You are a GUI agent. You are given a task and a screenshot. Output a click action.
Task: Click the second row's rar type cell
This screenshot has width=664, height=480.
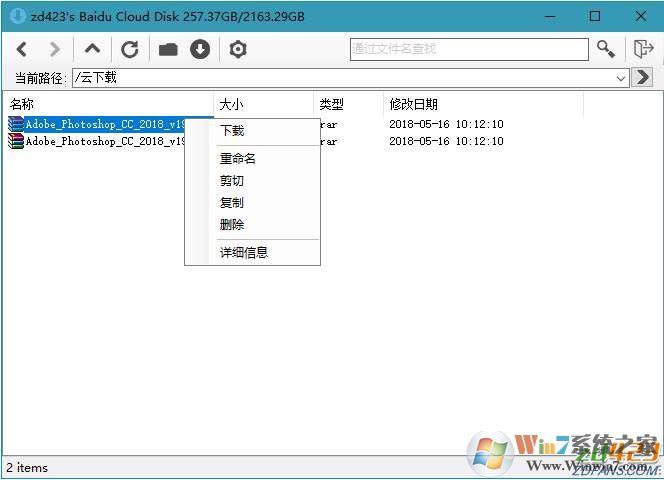pyautogui.click(x=329, y=142)
